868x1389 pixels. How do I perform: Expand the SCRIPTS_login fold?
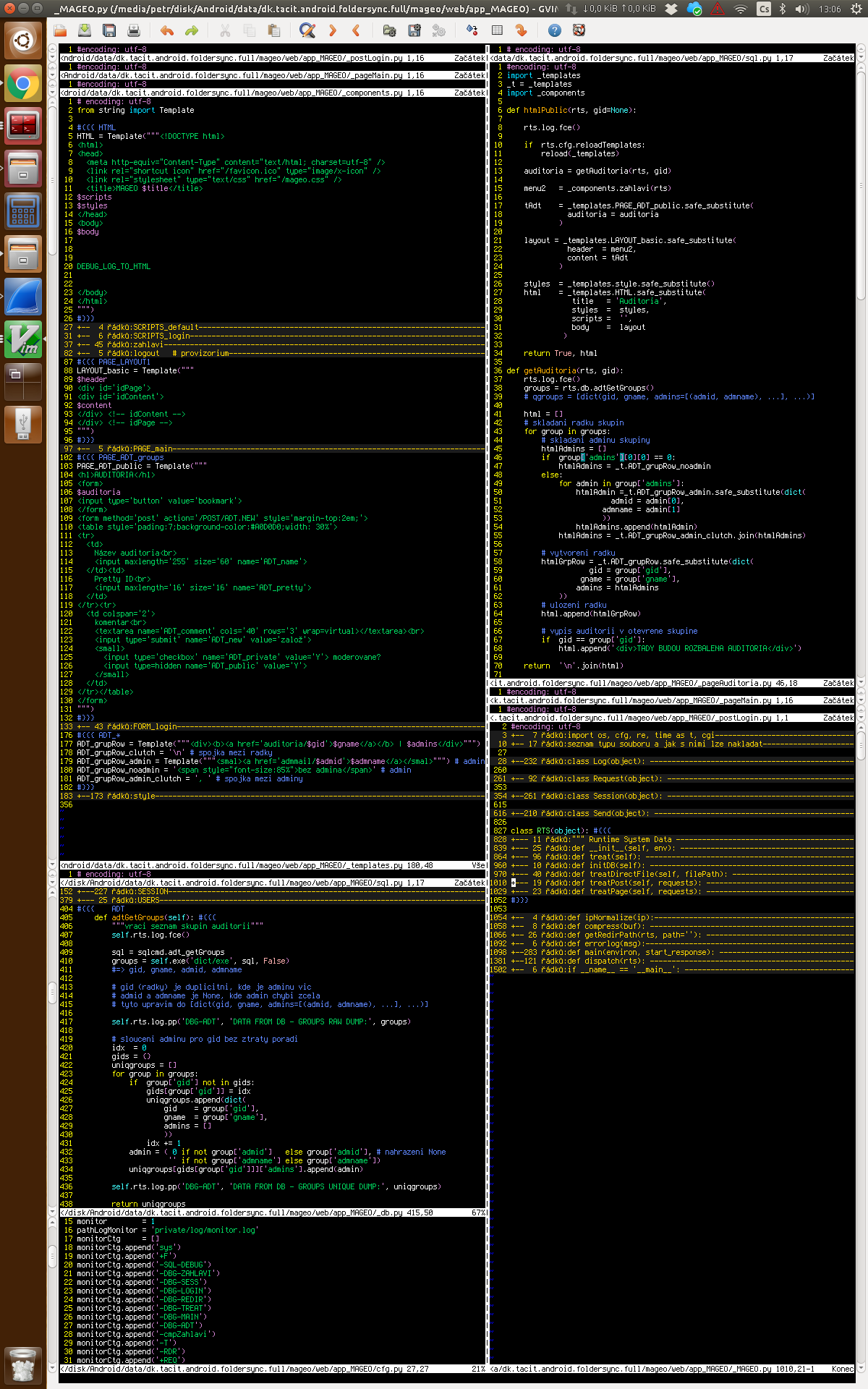coord(273,336)
